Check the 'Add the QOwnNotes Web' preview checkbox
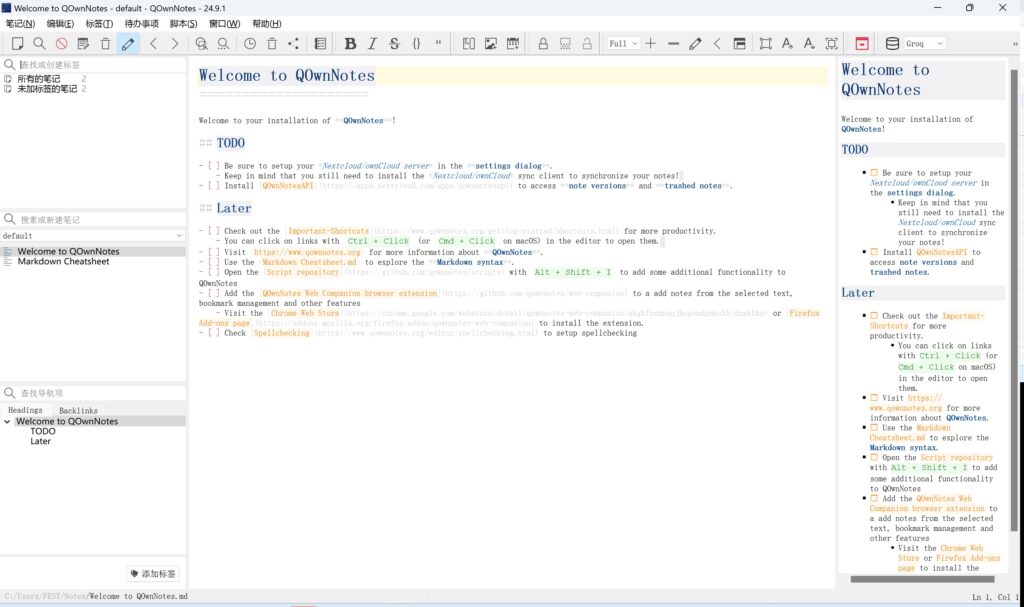This screenshot has height=607, width=1024. (x=874, y=498)
